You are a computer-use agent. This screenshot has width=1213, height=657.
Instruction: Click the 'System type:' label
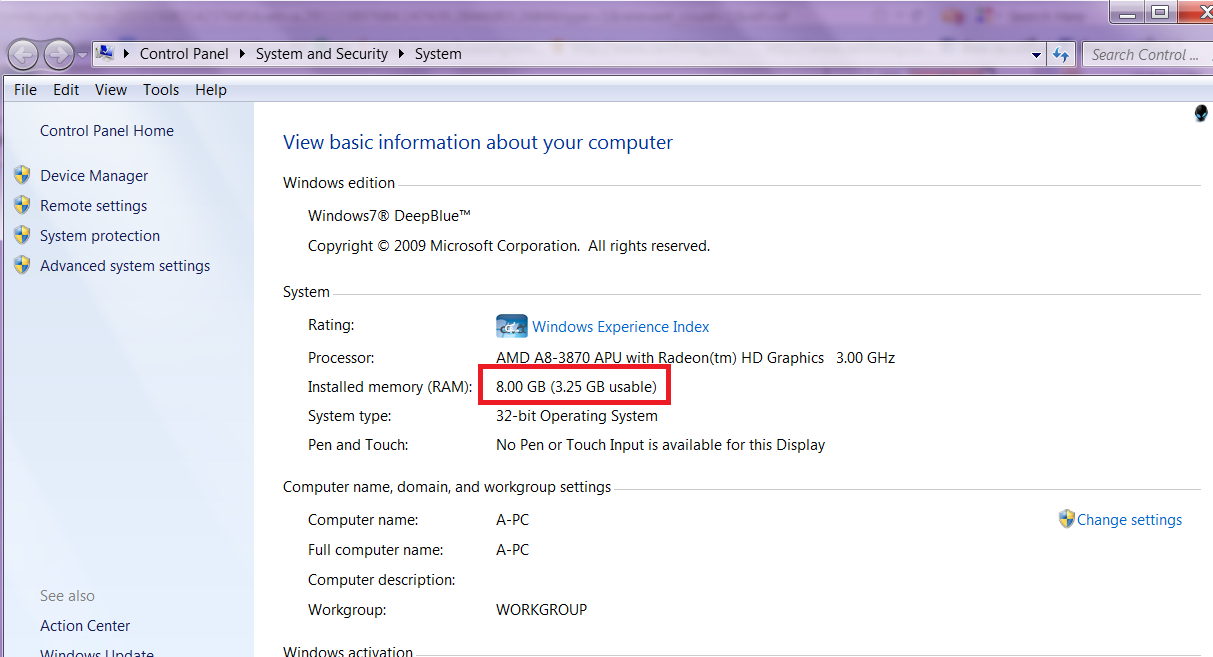click(349, 416)
